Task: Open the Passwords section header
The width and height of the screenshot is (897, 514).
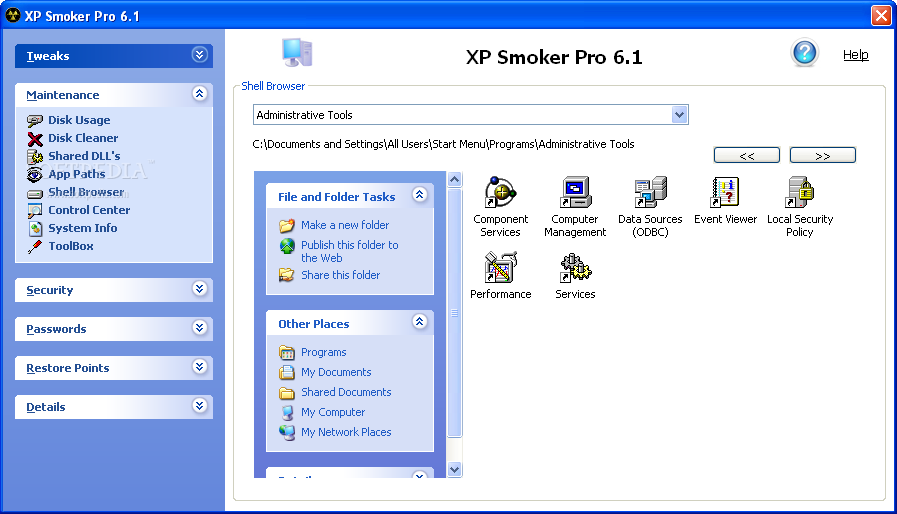Action: coord(114,329)
